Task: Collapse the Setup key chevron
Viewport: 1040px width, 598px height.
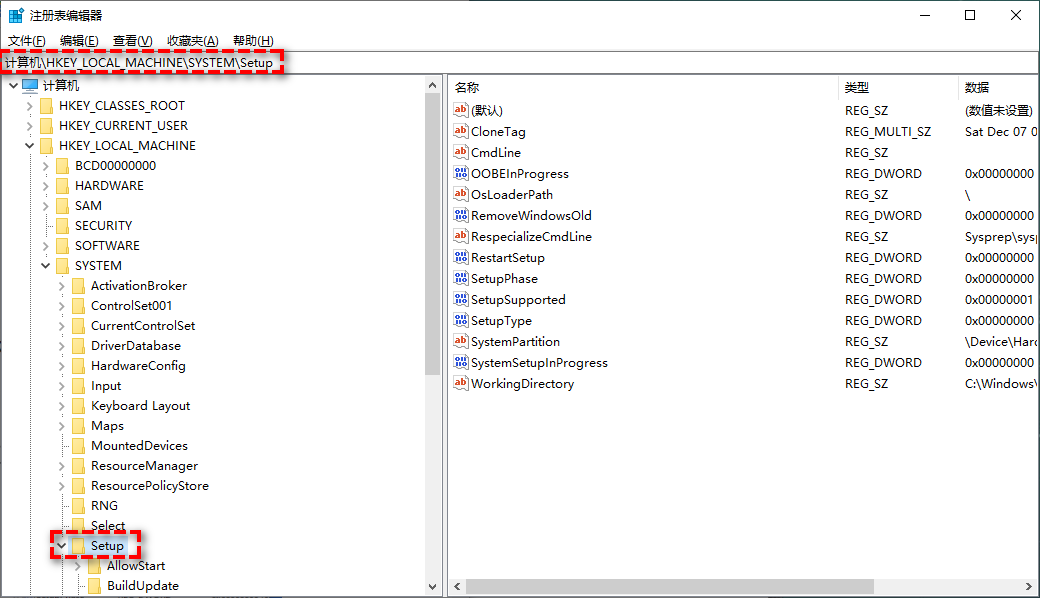Action: [62, 546]
